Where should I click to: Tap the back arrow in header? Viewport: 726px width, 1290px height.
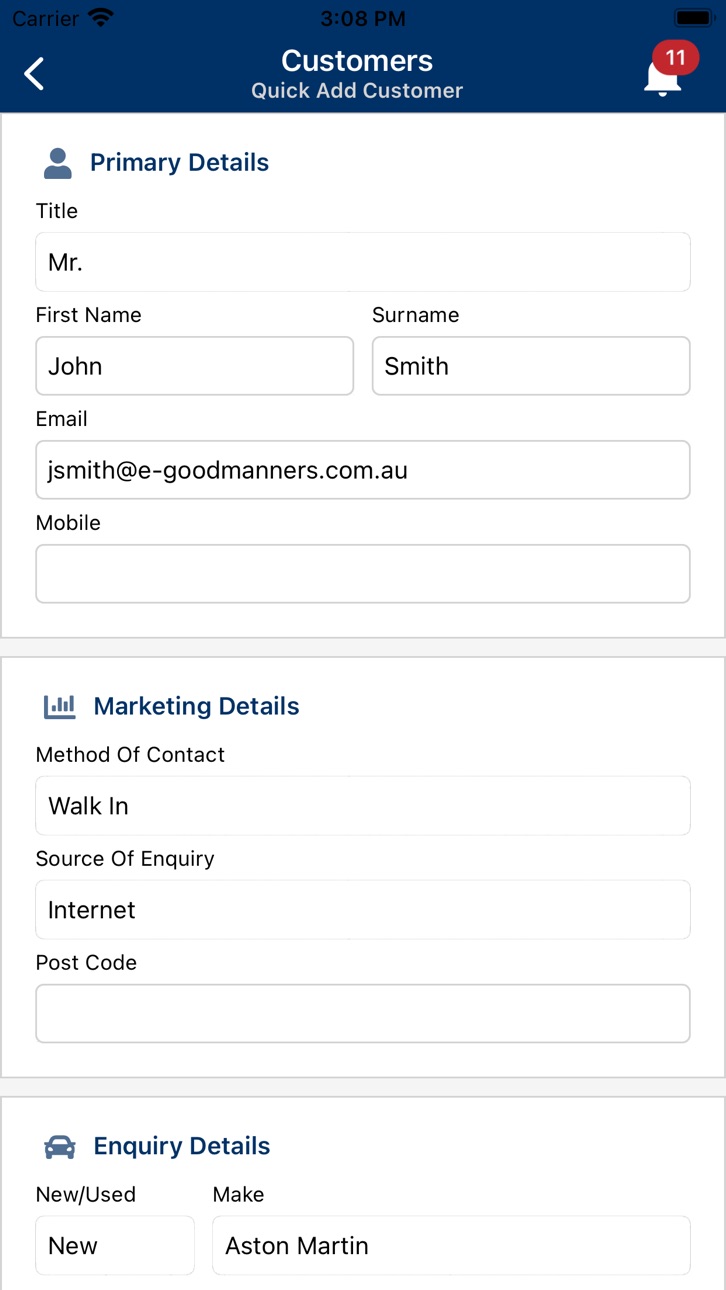(x=35, y=73)
